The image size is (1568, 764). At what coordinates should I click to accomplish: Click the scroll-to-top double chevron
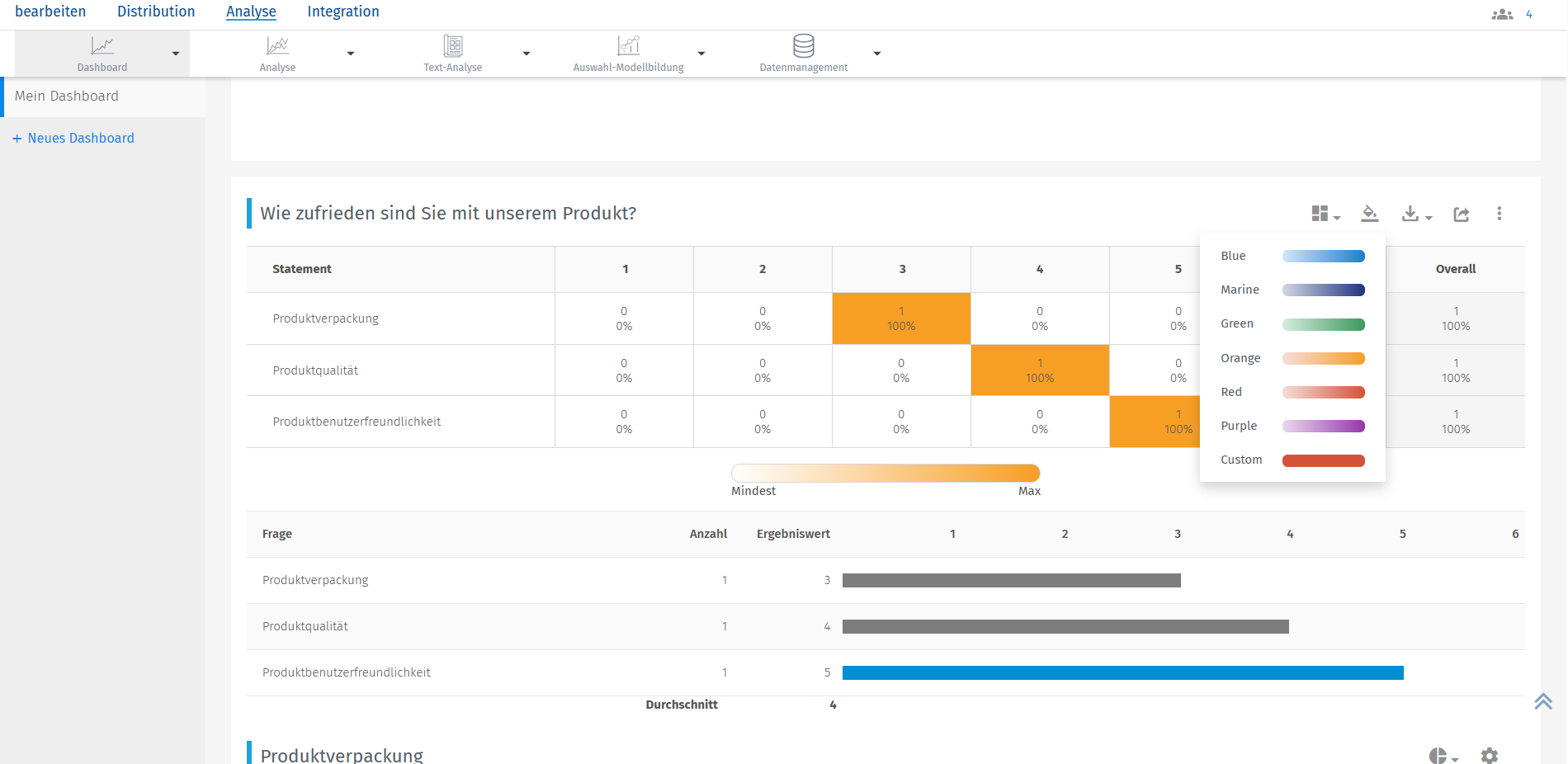tap(1543, 701)
